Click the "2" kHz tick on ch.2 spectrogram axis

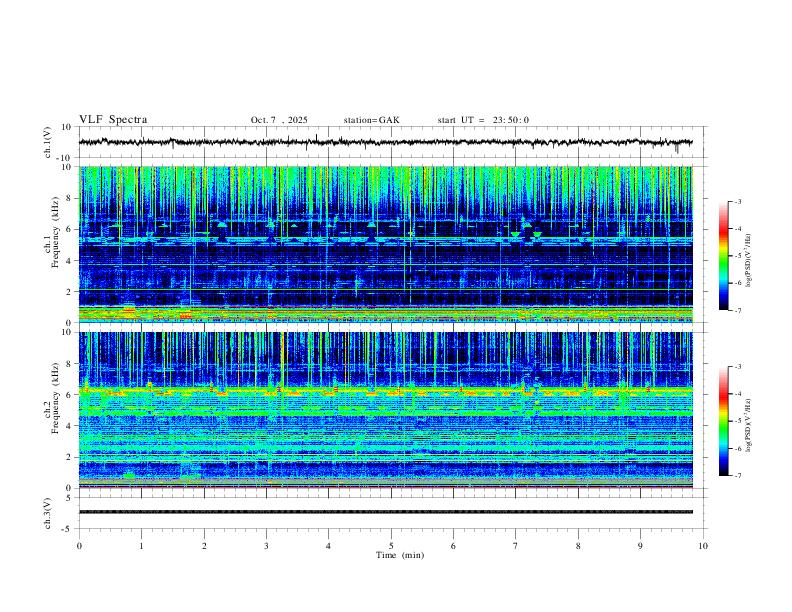pyautogui.click(x=70, y=457)
